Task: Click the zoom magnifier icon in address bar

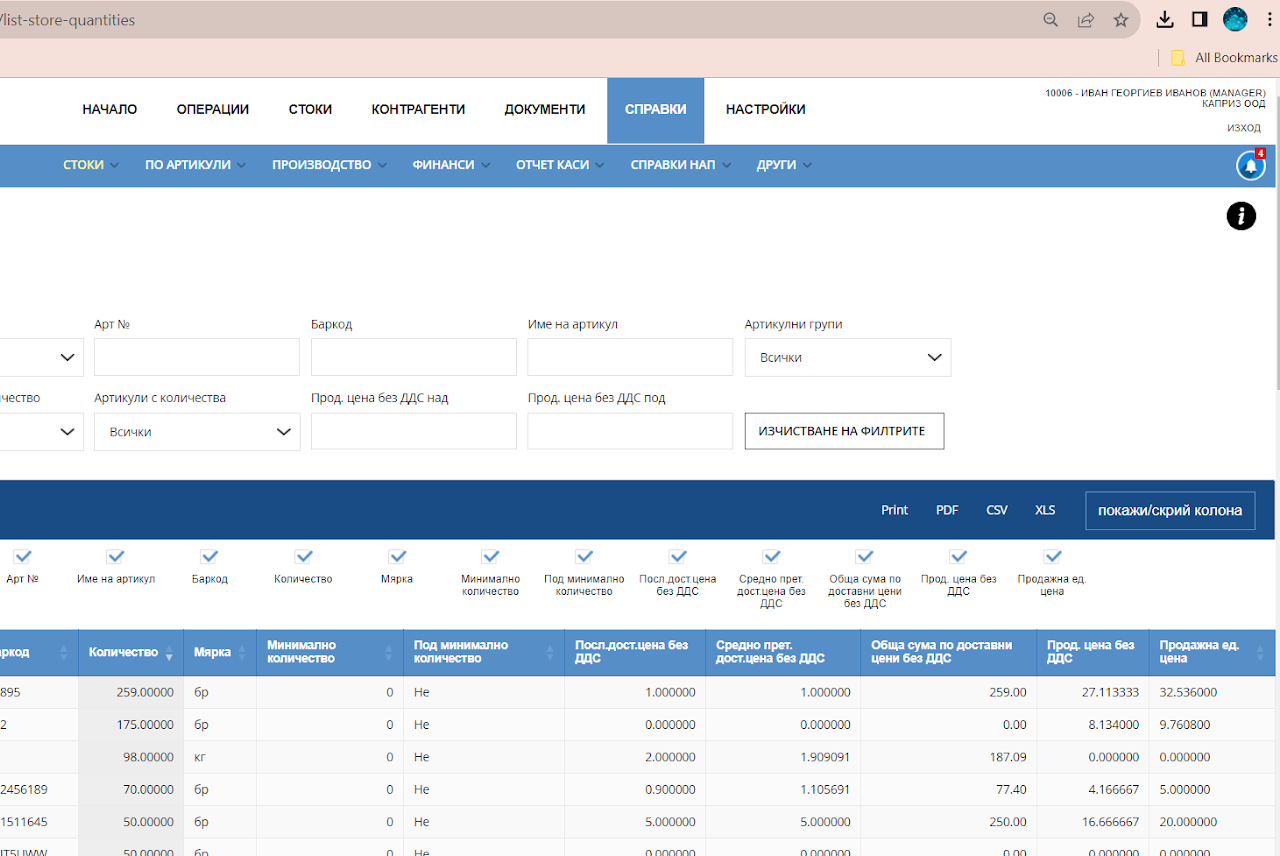Action: coord(1051,20)
